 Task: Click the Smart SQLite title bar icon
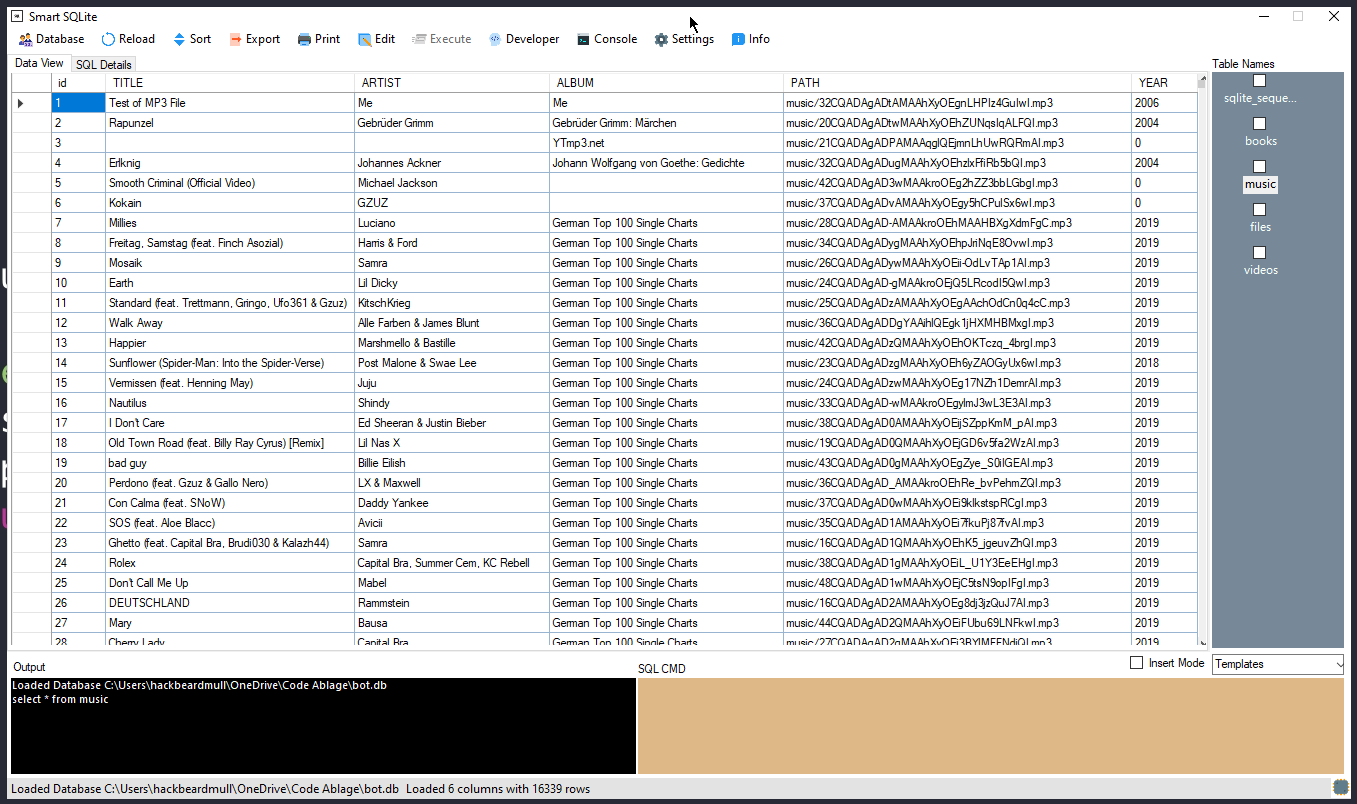coord(17,16)
